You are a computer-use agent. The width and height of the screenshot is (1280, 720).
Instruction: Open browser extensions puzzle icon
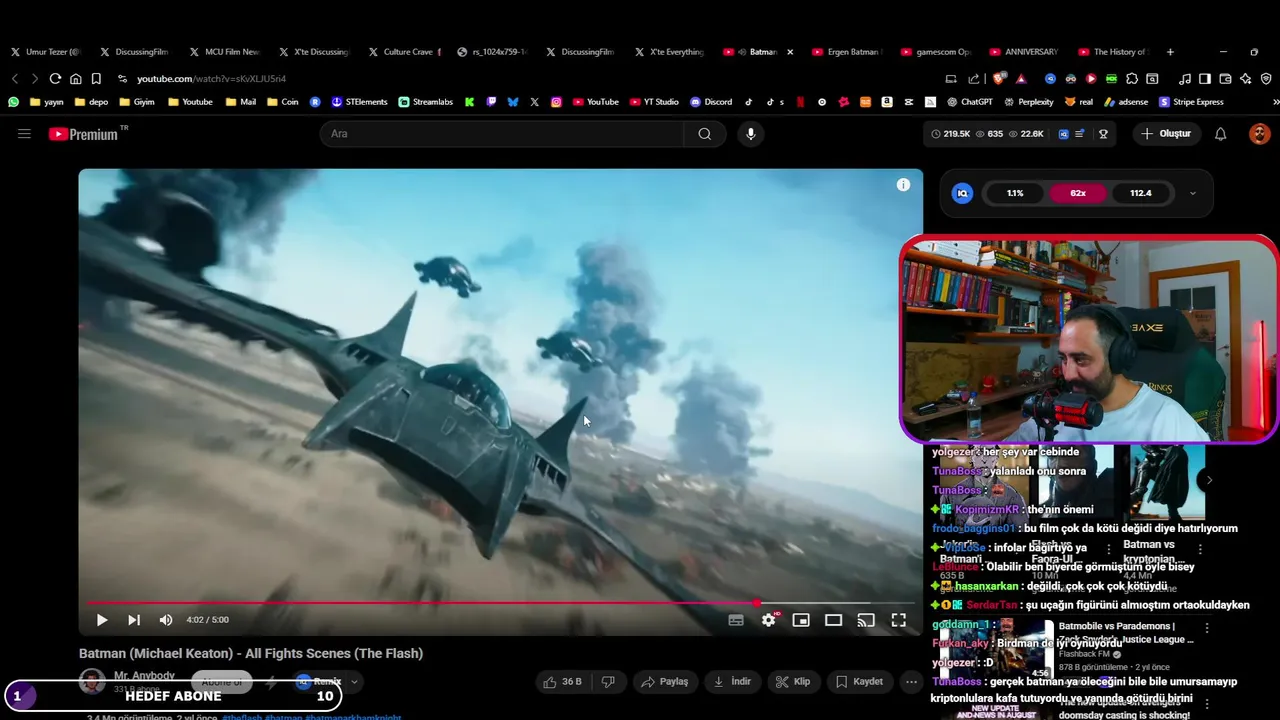coord(1132,78)
